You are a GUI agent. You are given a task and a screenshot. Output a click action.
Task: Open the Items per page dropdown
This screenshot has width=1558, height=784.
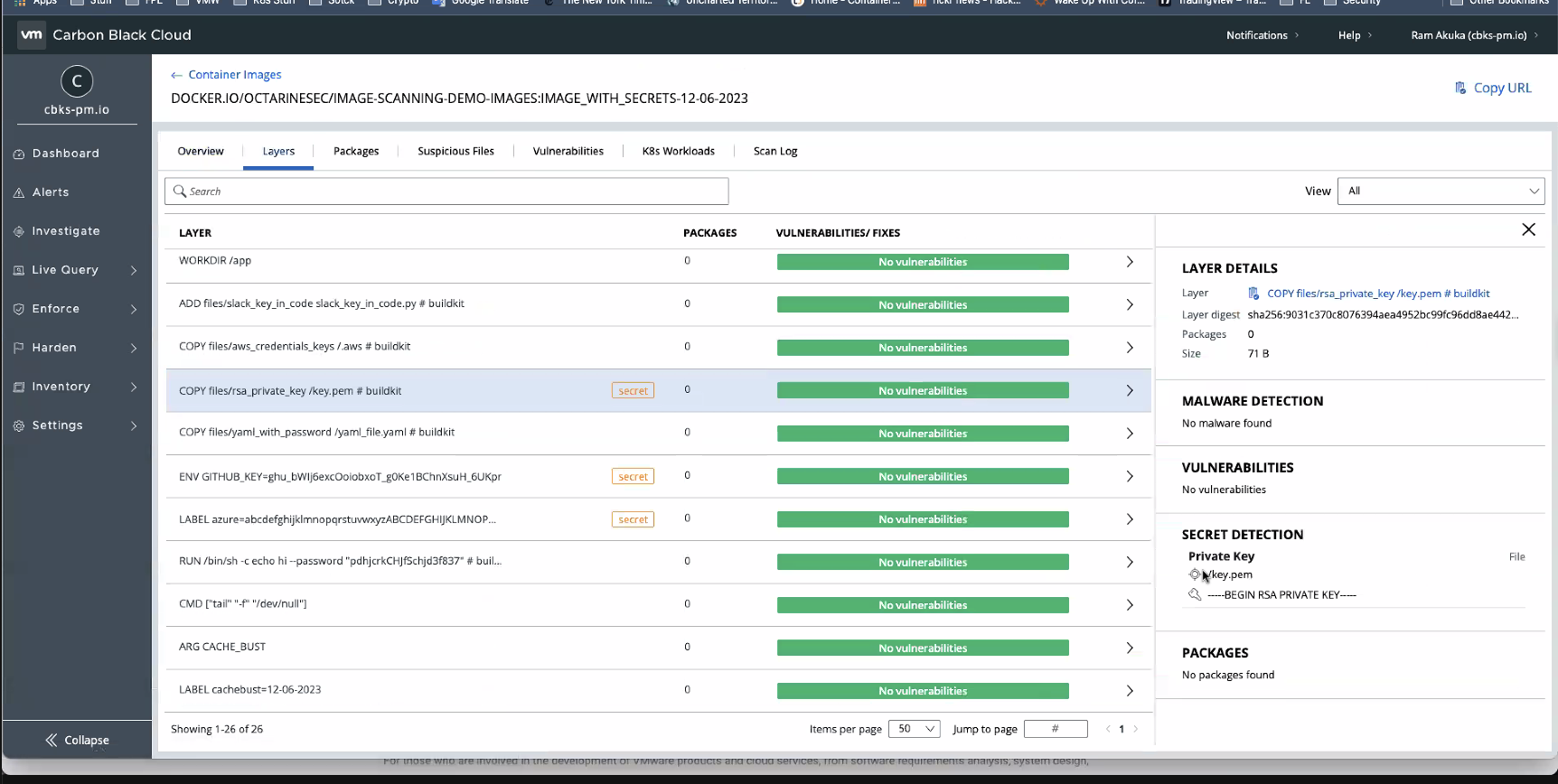click(914, 729)
